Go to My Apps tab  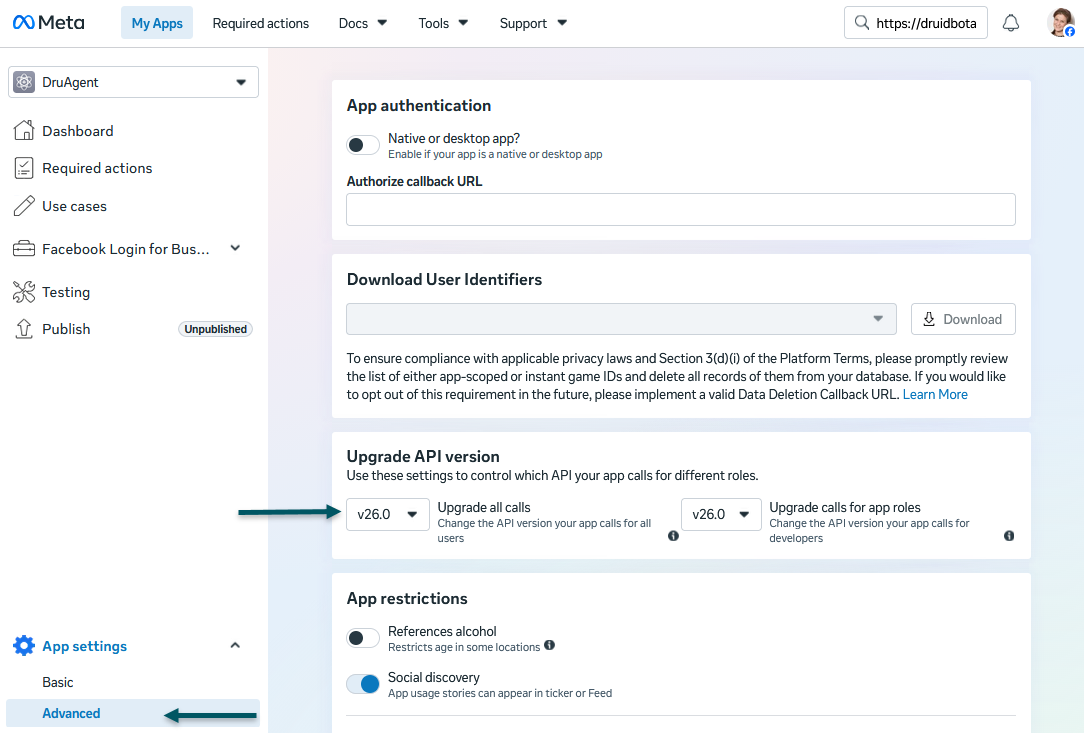(x=157, y=24)
